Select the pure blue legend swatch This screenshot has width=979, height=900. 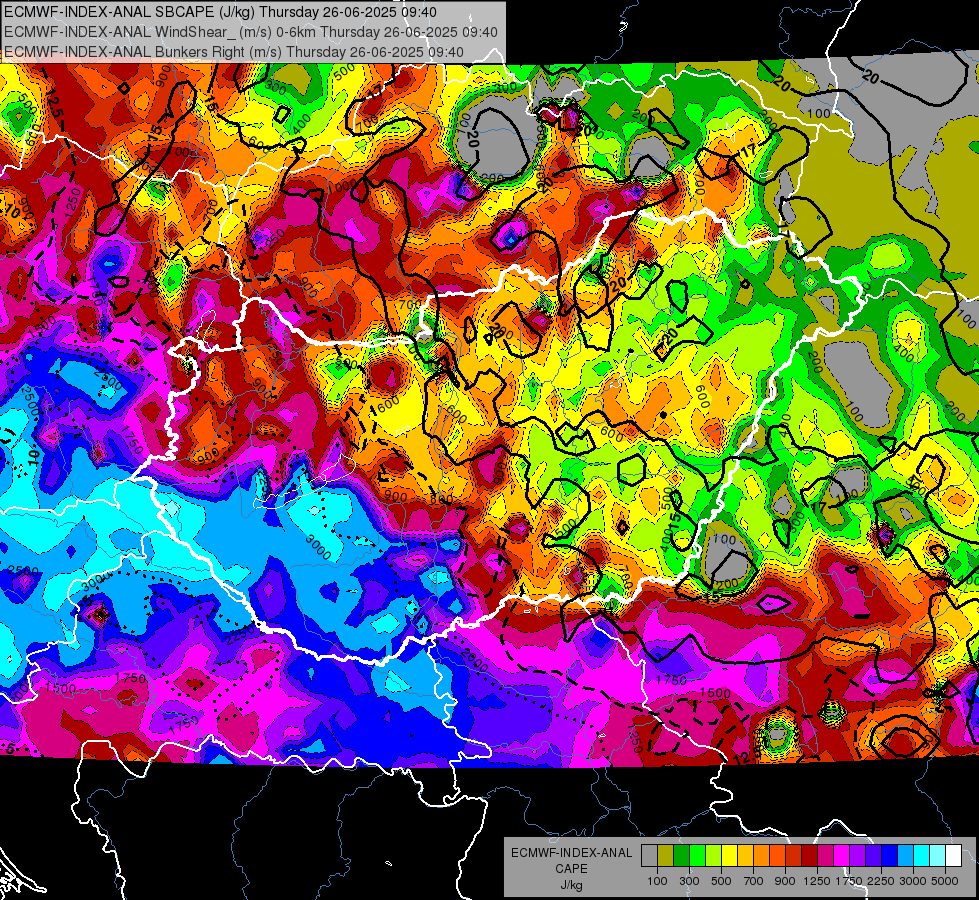coord(889,856)
